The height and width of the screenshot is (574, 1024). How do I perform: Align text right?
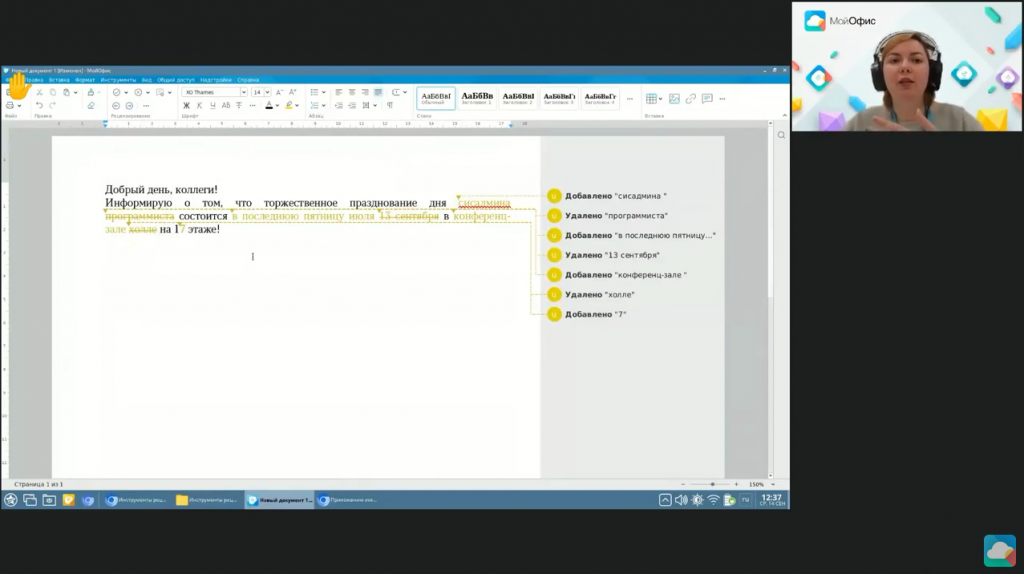click(x=365, y=93)
